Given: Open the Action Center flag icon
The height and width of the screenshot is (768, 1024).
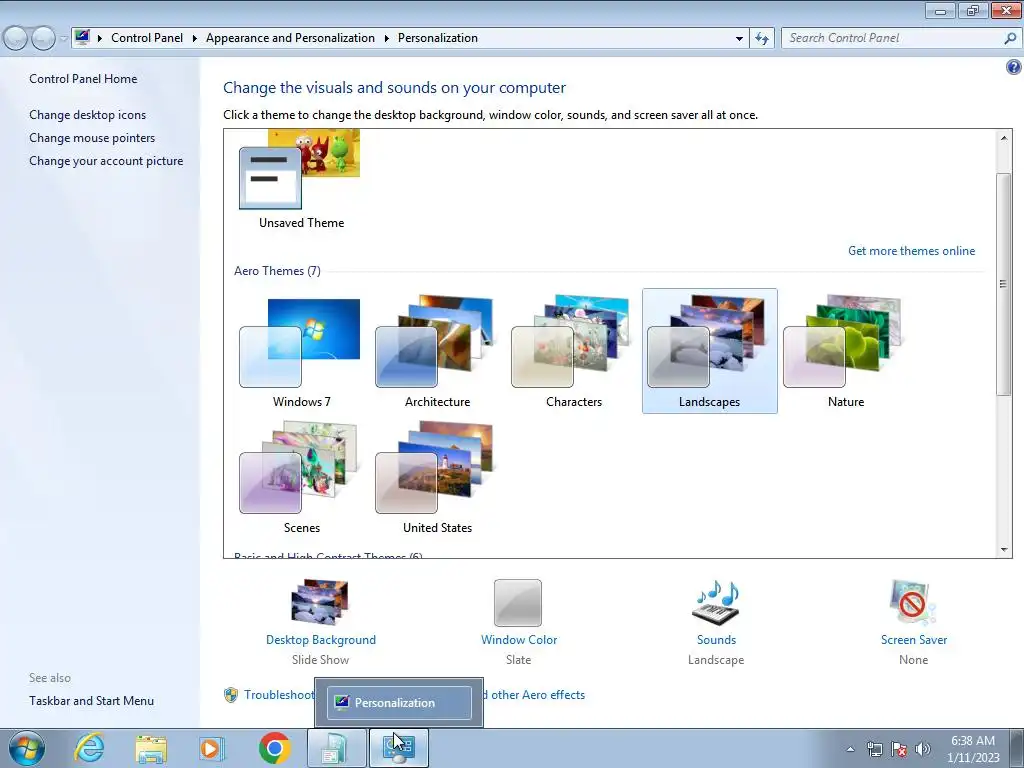Looking at the screenshot, I should pos(899,749).
